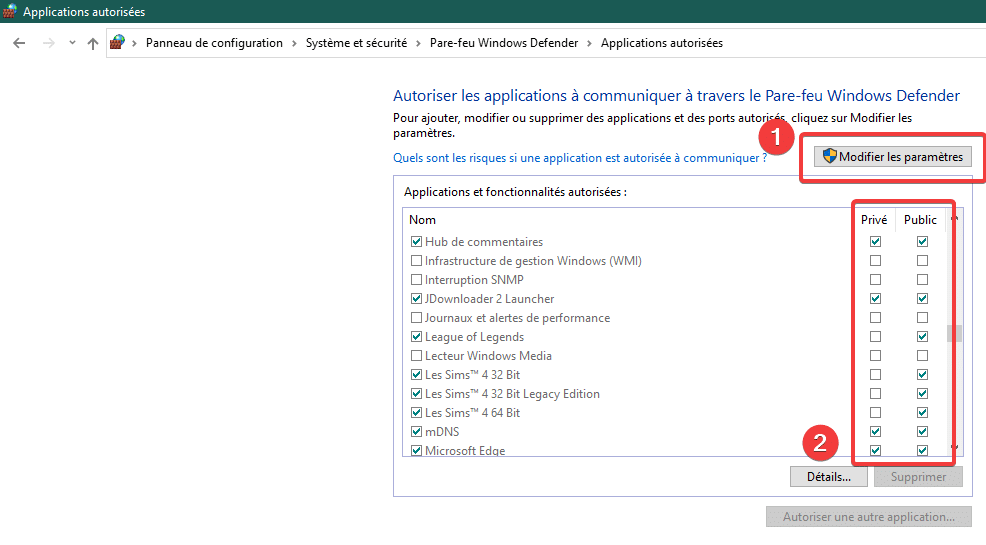Screen dimensions: 986x545
Task: Select the Hub de commentaires row text
Action: pyautogui.click(x=484, y=241)
